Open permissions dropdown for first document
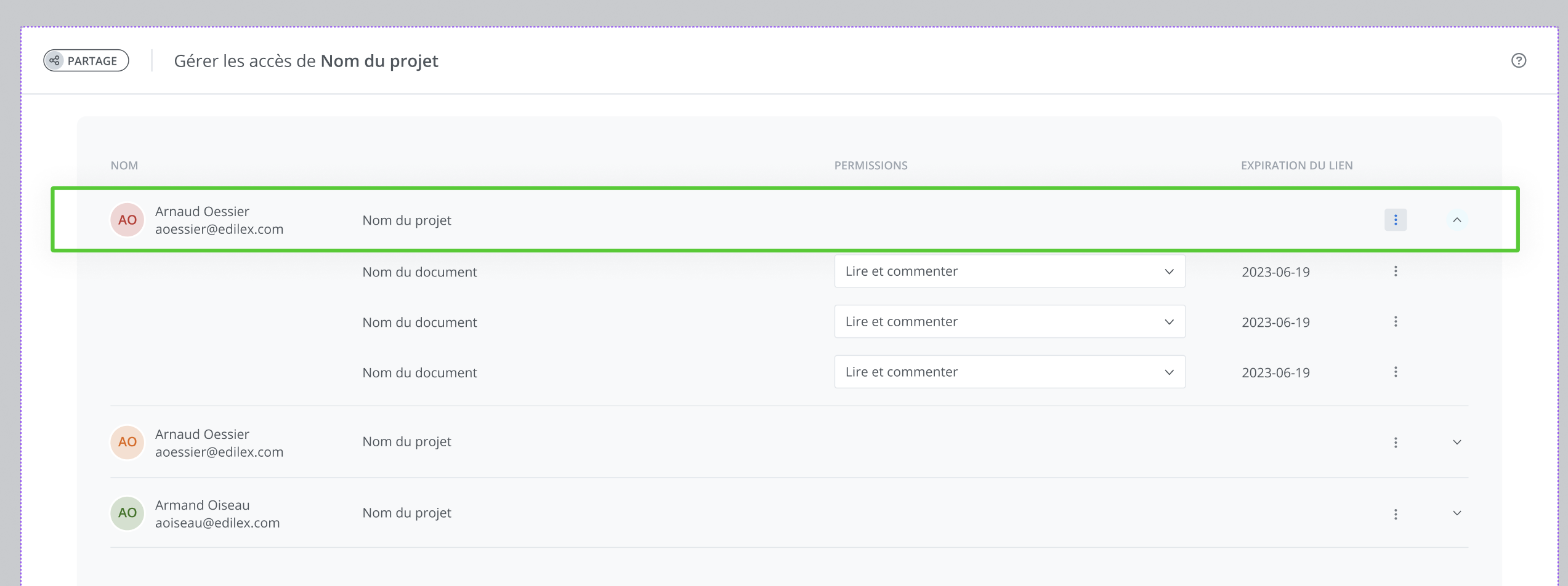The width and height of the screenshot is (1568, 586). tap(1009, 271)
